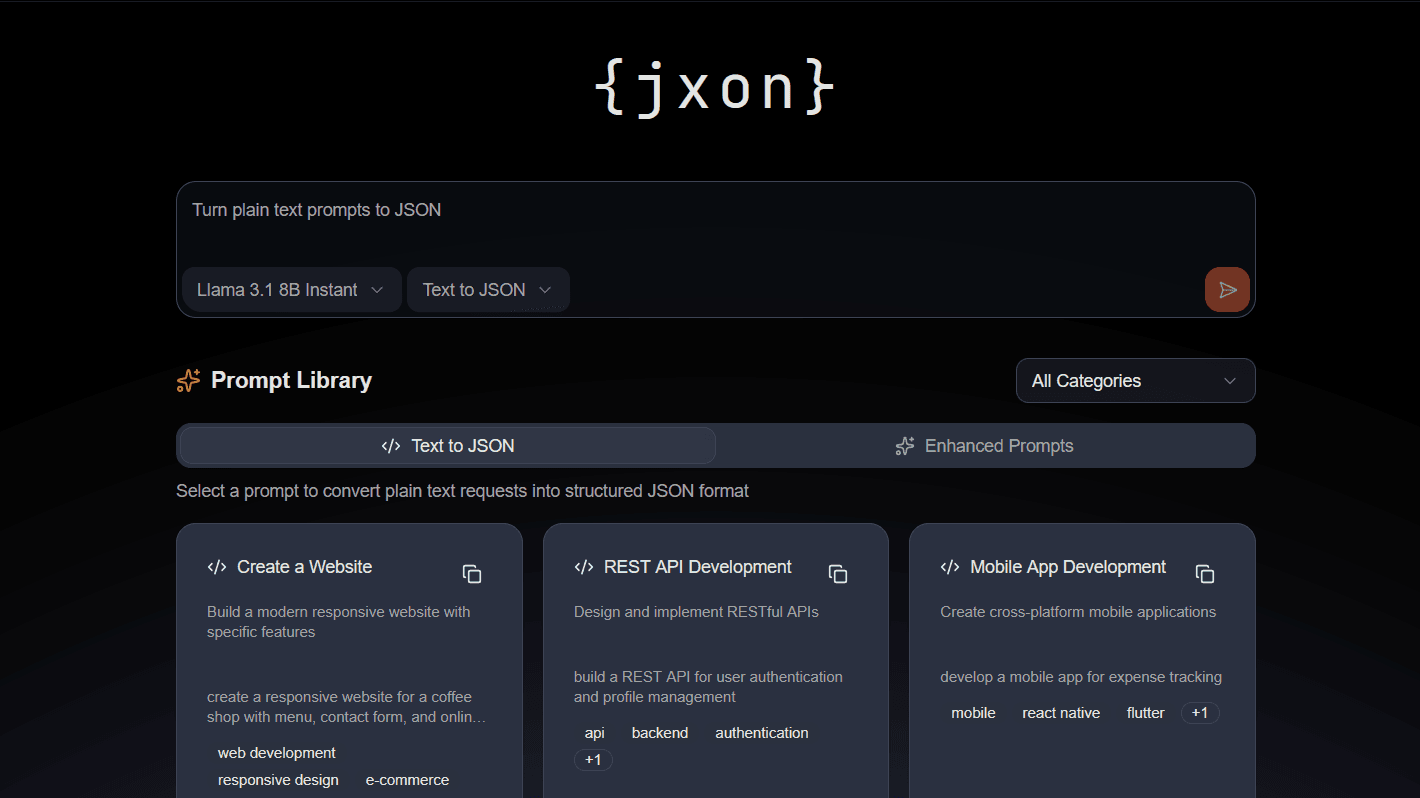Screen dimensions: 1420x798
Task: Click +1 tag on Mobile App Development card
Action: [x=1200, y=713]
